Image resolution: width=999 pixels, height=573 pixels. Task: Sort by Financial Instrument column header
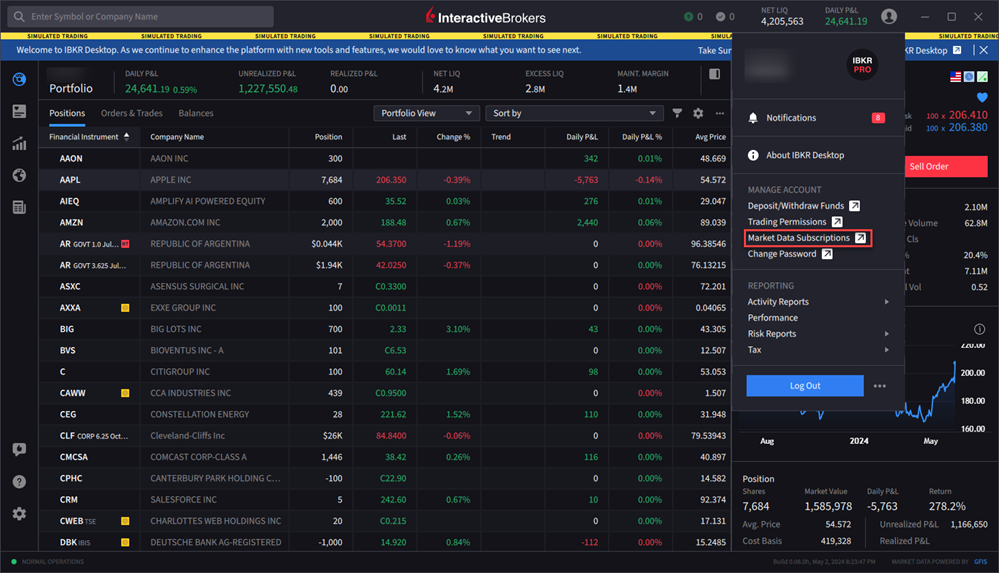tap(89, 136)
